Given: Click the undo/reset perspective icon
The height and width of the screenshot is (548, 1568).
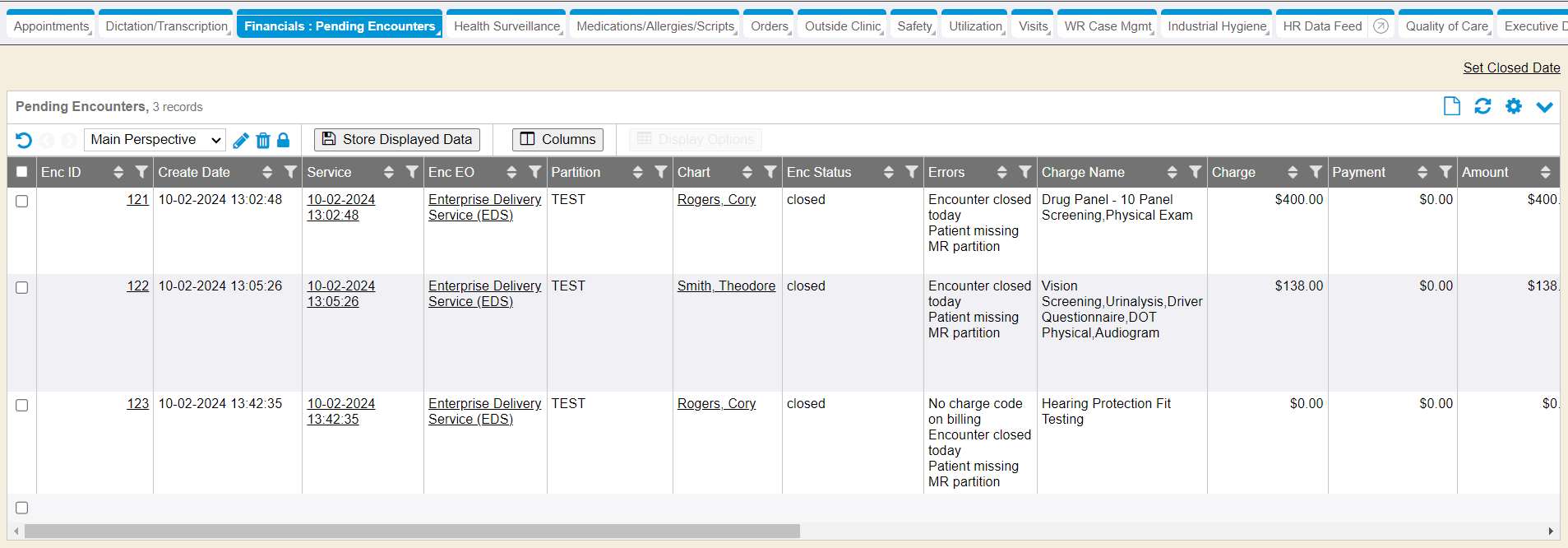Looking at the screenshot, I should [x=24, y=140].
